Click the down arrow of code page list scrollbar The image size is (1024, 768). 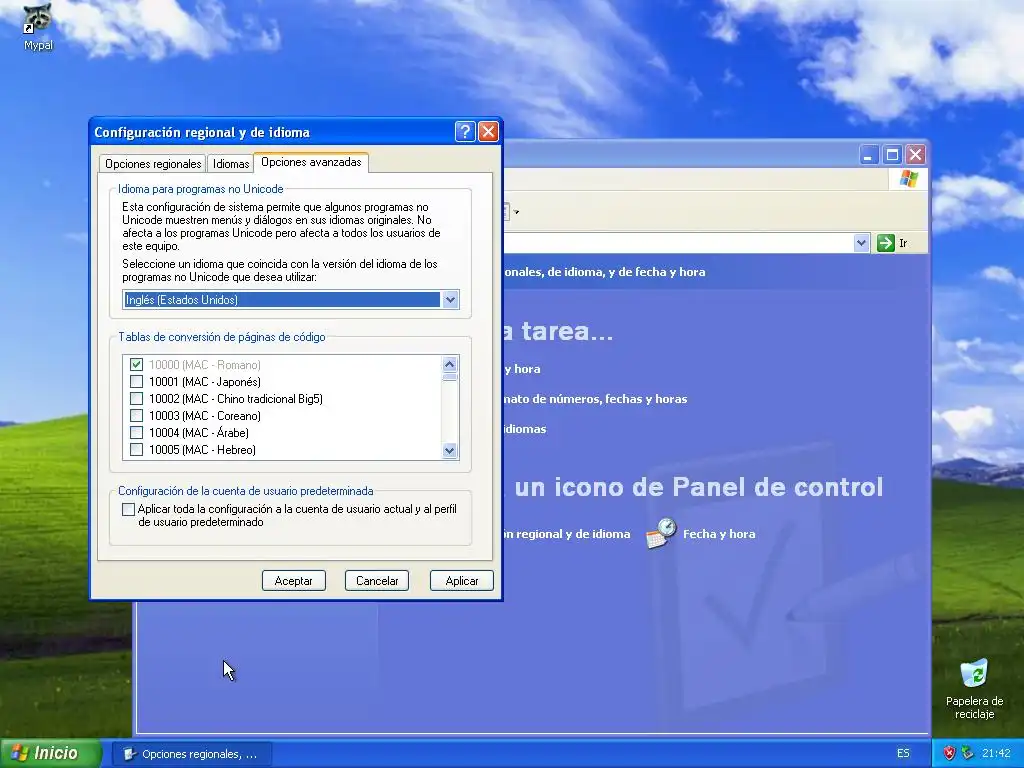point(449,450)
